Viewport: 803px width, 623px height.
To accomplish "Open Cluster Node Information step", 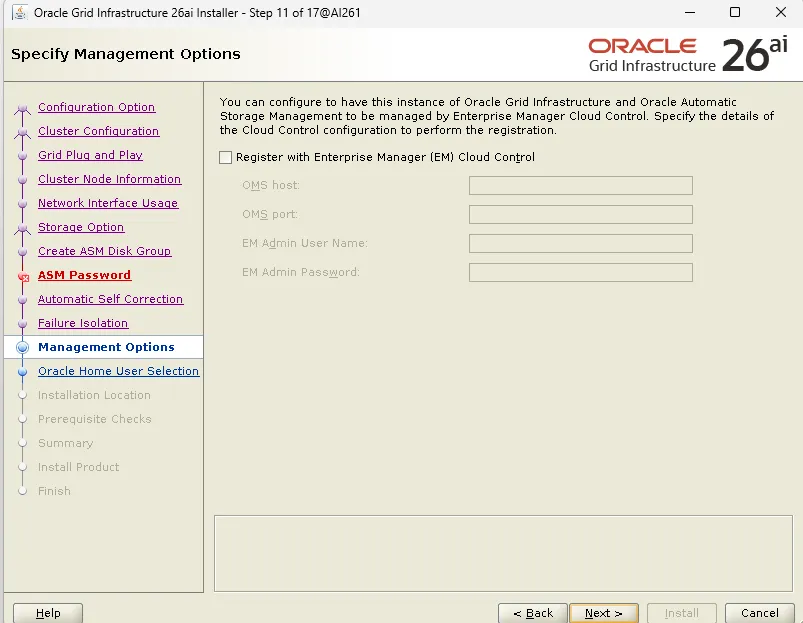I will coord(110,179).
